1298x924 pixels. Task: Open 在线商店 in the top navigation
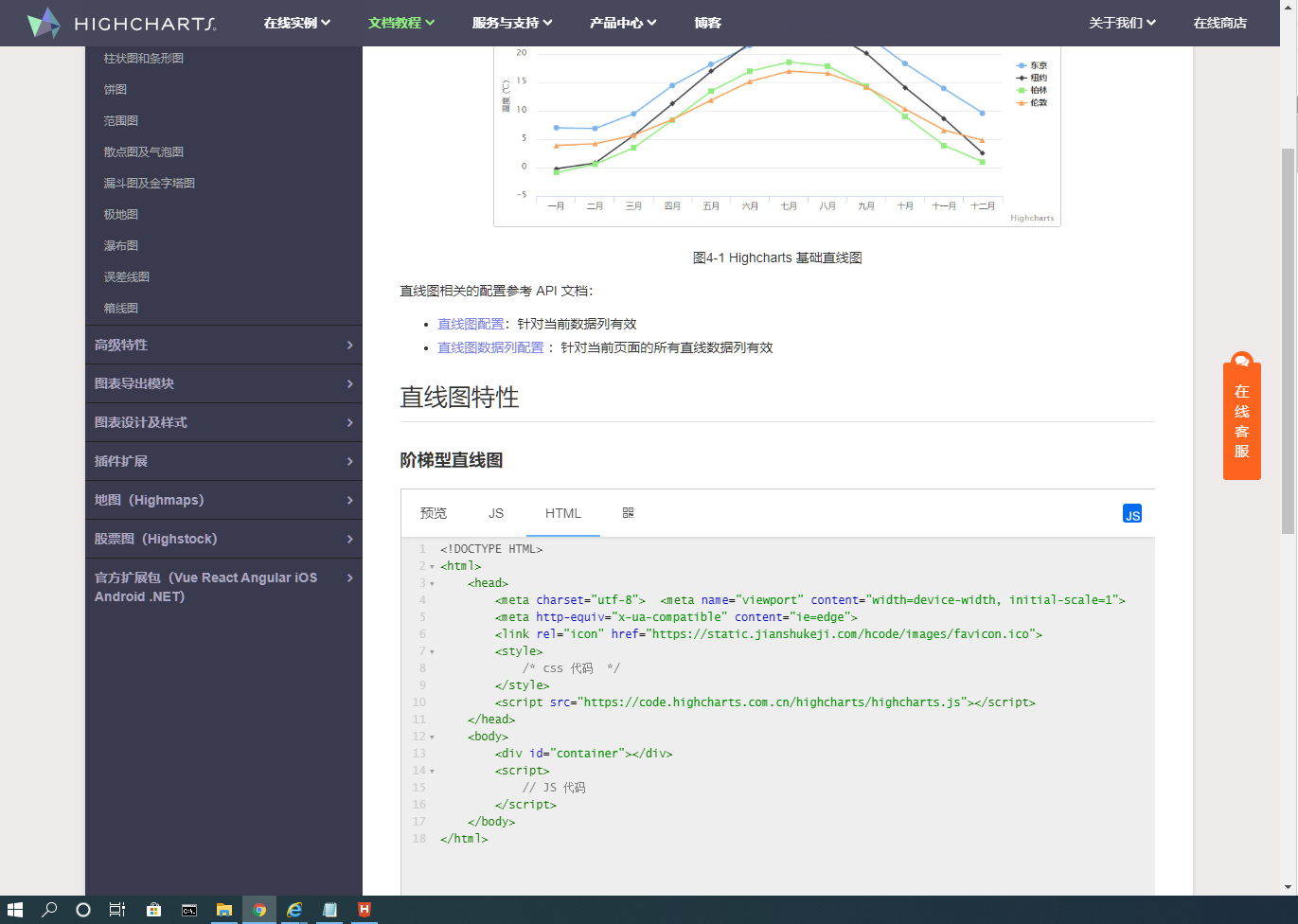[x=1220, y=23]
